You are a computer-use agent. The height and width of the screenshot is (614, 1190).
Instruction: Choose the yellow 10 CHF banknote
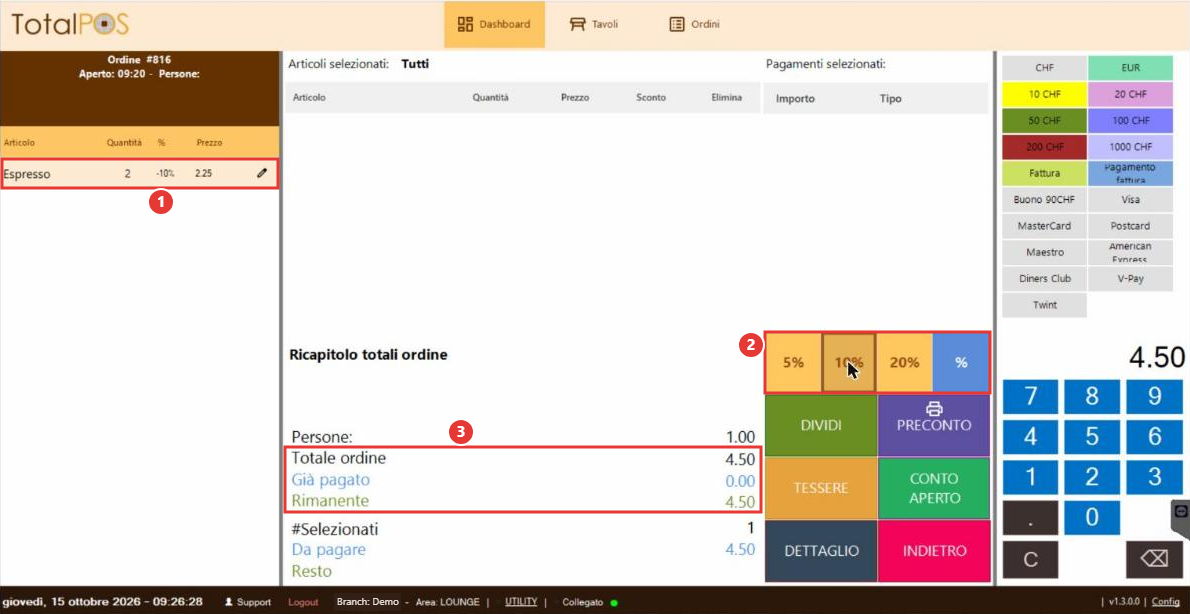click(1044, 94)
